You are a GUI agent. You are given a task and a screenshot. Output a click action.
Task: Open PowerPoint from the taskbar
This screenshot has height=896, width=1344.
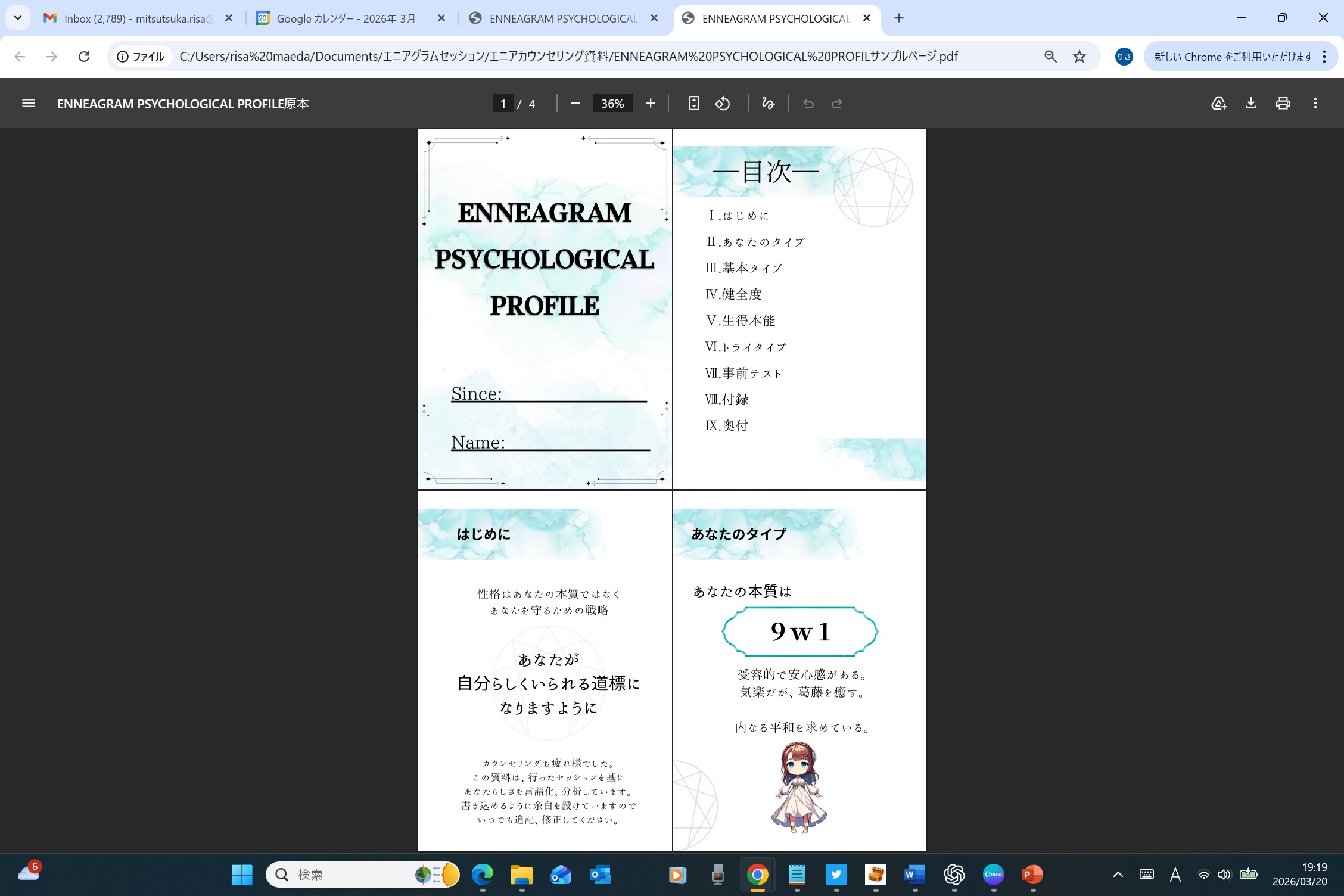coord(1032,875)
